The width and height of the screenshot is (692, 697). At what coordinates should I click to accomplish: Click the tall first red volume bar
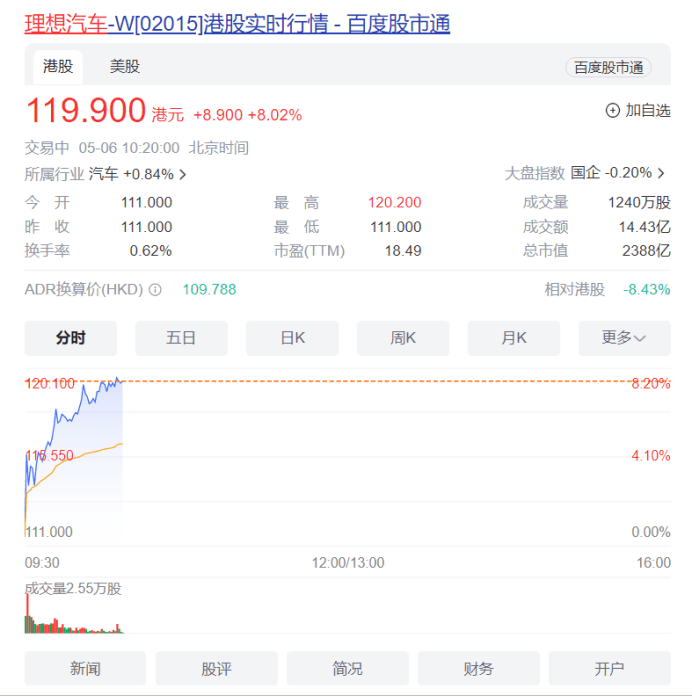27,613
